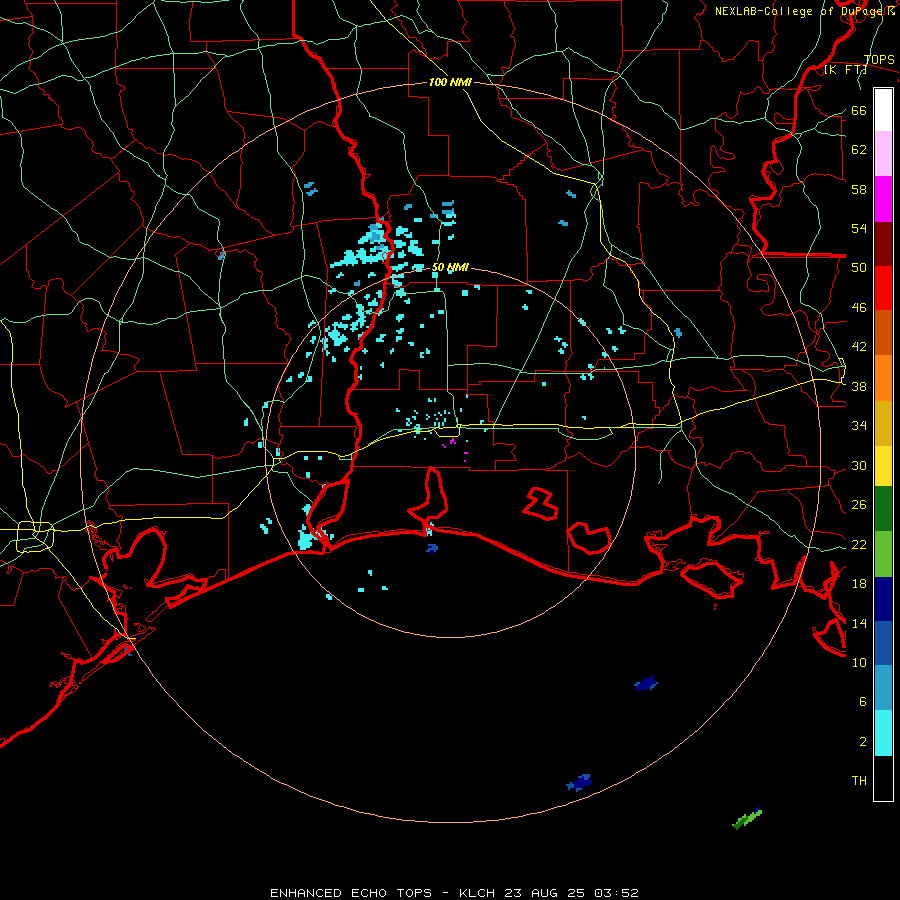
Task: Click the bright cyan legend swatch
Action: [x=883, y=733]
